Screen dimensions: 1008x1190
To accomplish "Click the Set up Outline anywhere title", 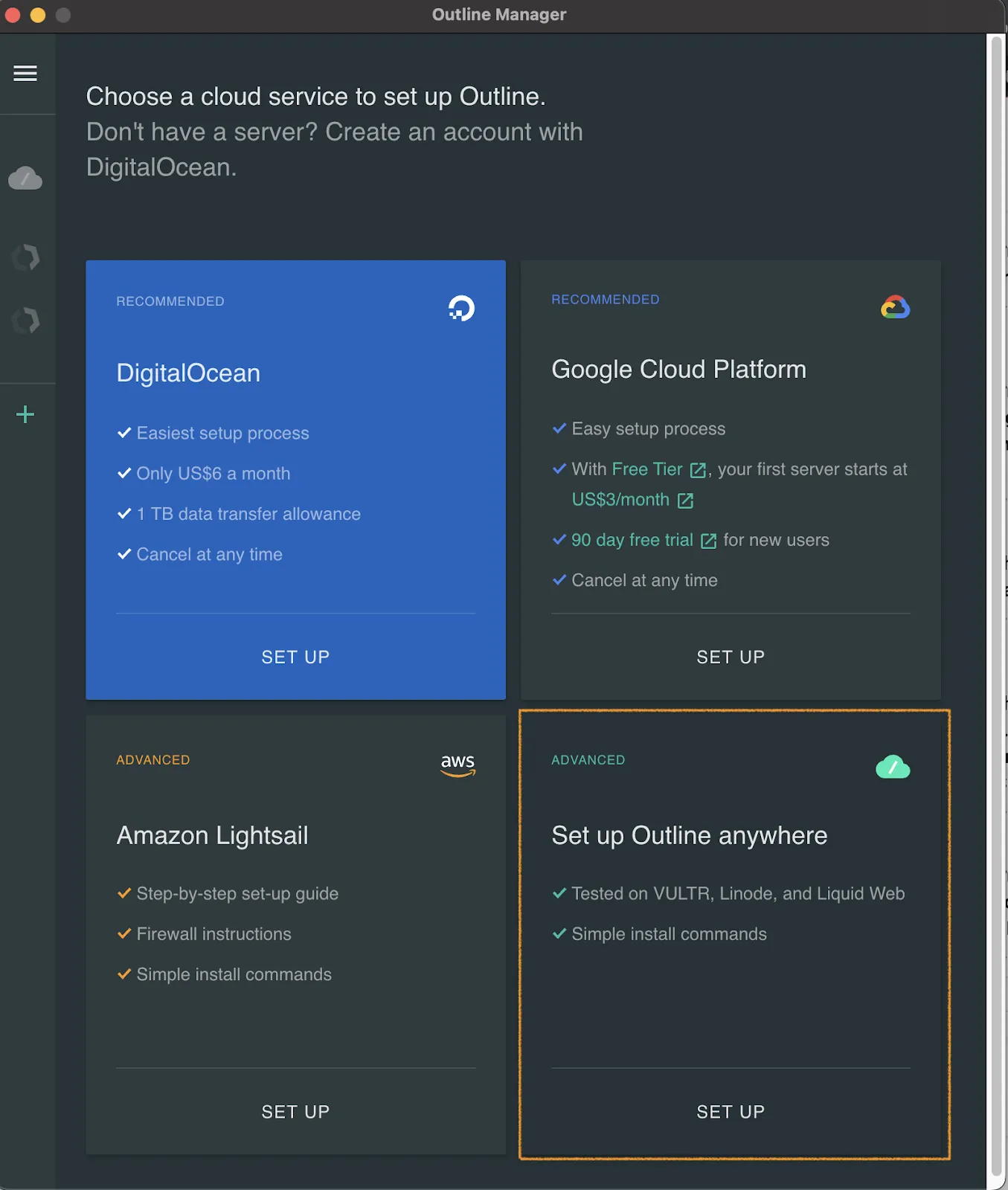I will point(689,835).
